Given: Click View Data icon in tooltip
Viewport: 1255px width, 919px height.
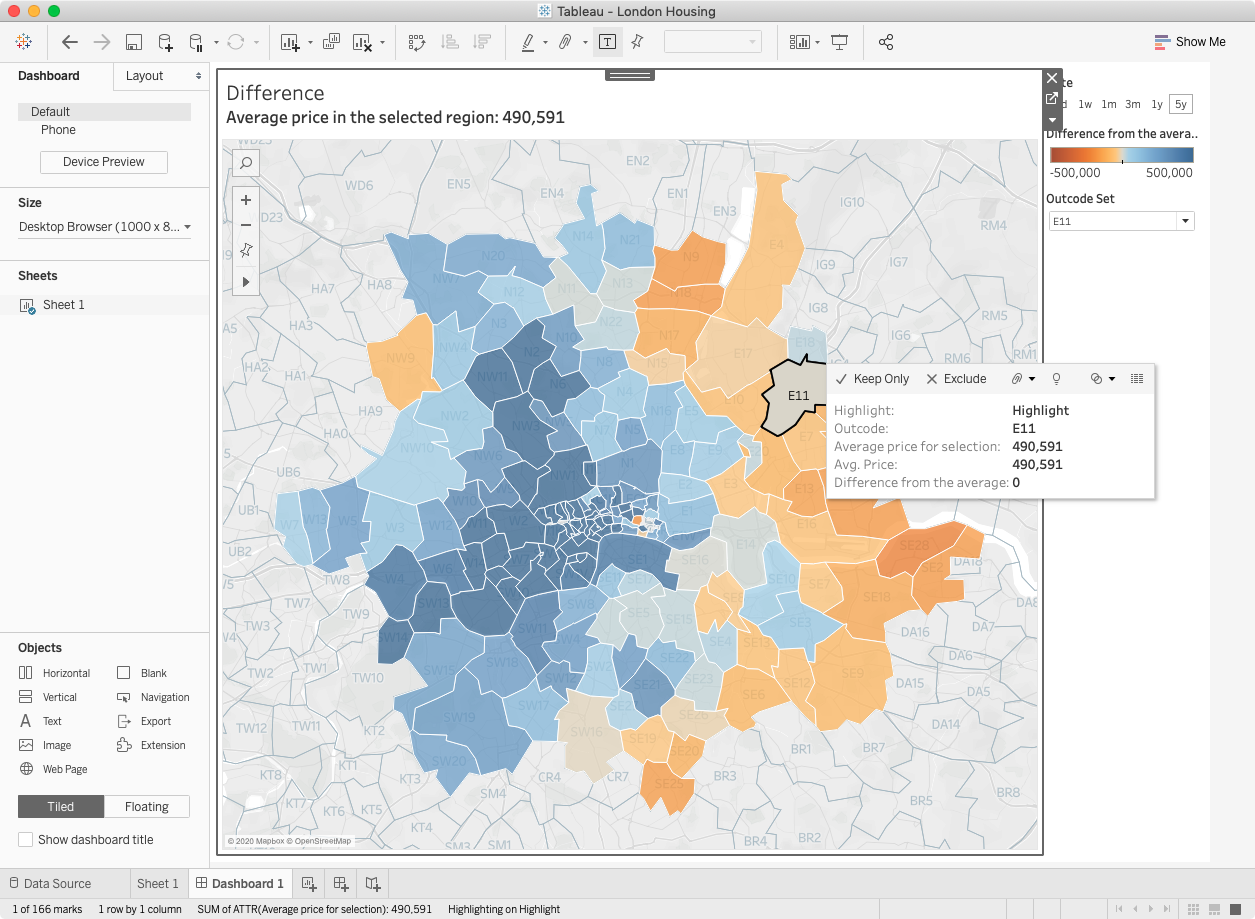Looking at the screenshot, I should (1136, 379).
